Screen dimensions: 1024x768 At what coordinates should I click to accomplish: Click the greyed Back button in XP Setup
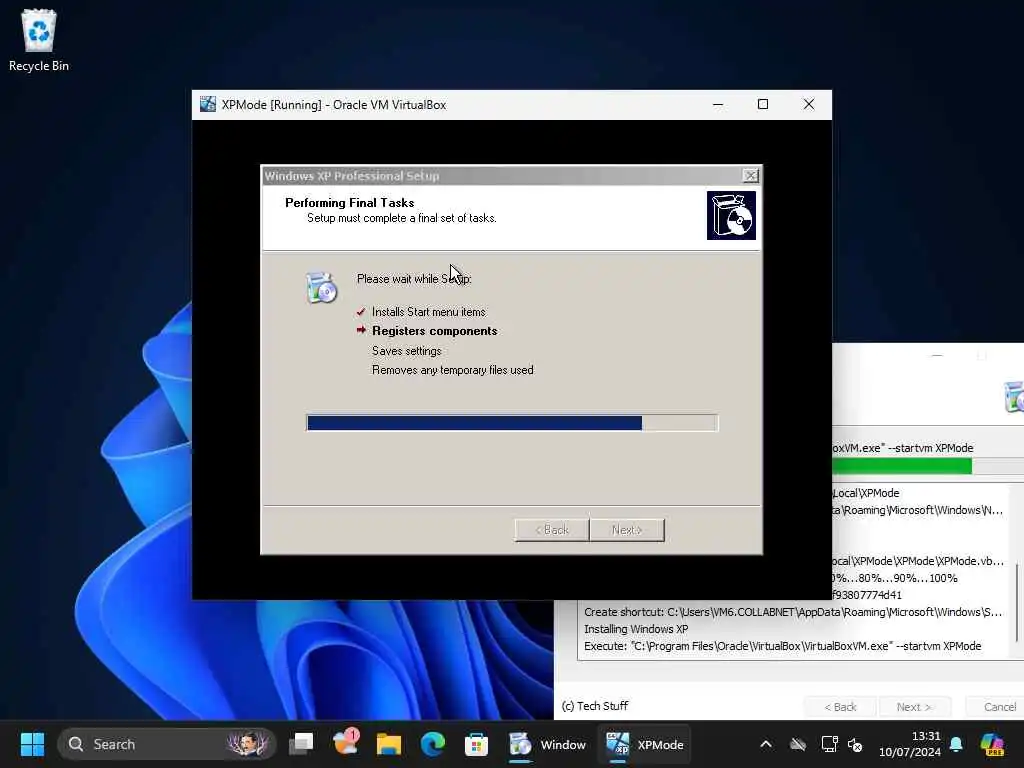point(552,530)
